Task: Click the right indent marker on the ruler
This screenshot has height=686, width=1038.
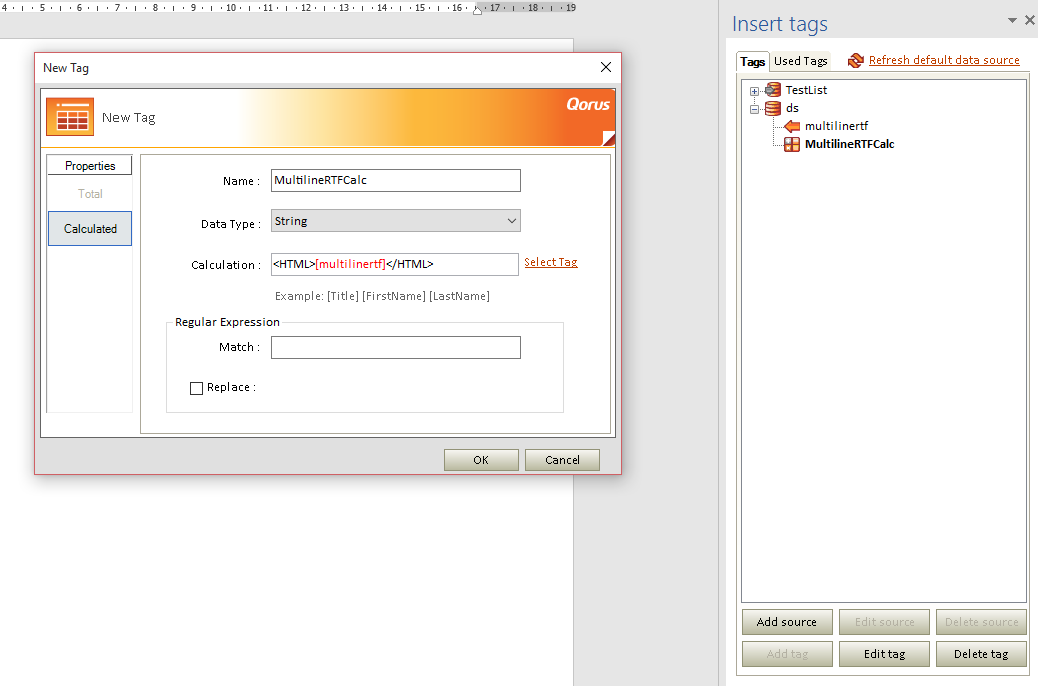Action: pyautogui.click(x=477, y=11)
